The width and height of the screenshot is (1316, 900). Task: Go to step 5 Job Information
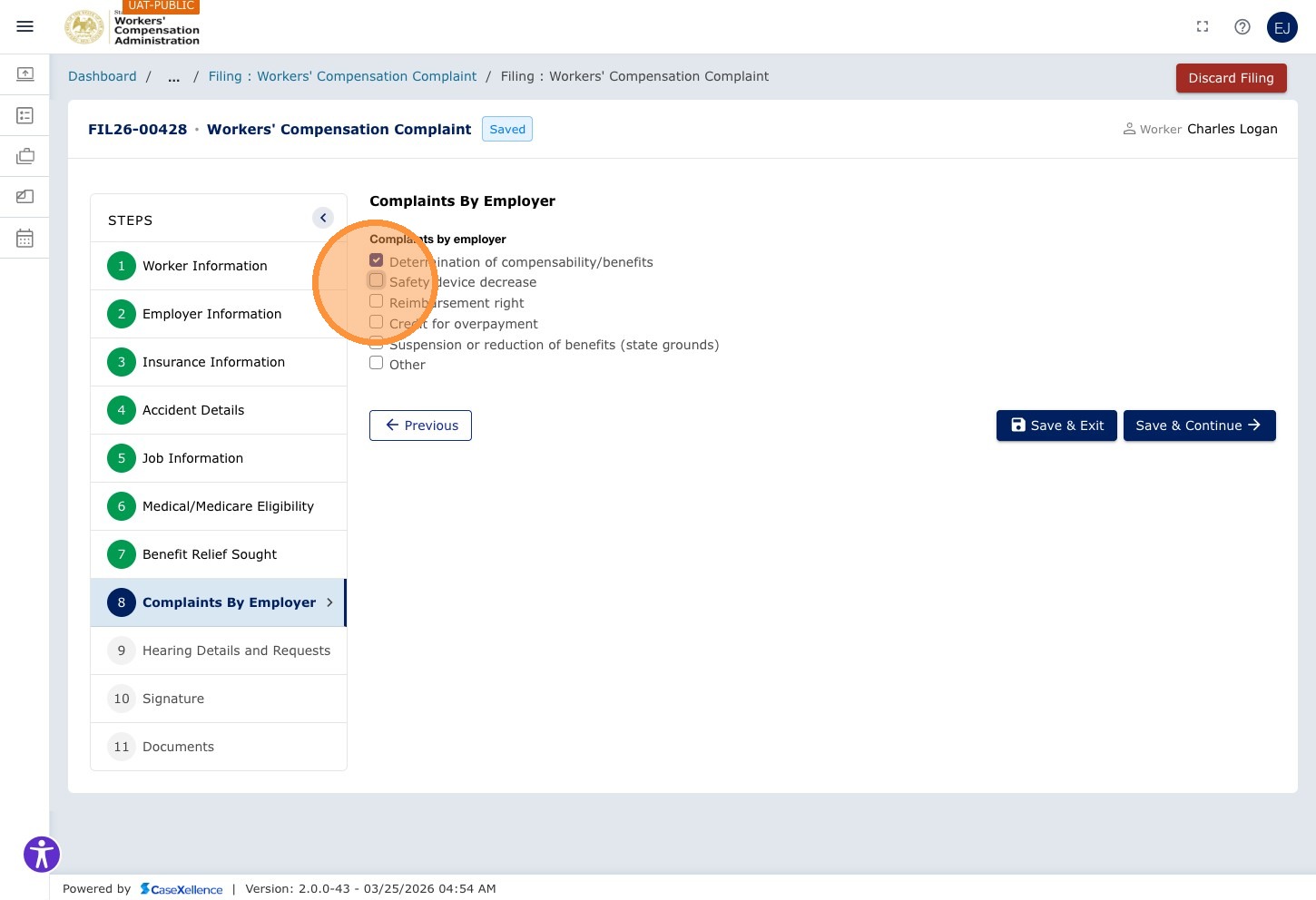219,458
